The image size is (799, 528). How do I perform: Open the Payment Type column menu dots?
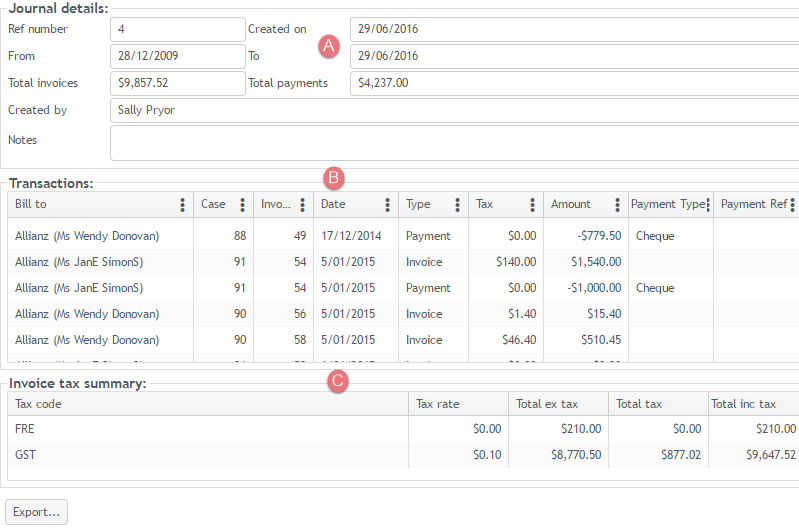(x=708, y=205)
